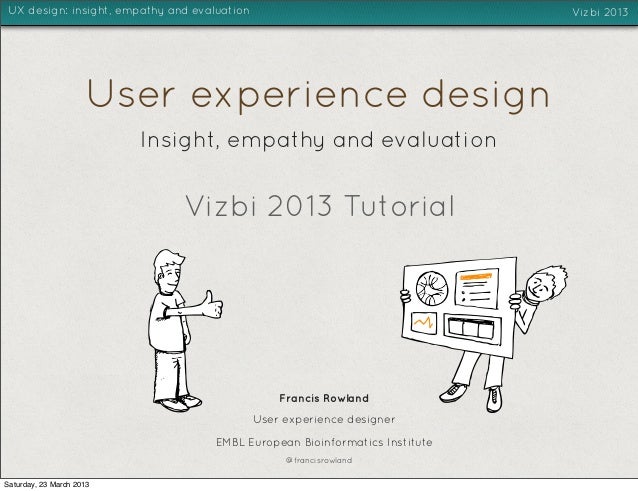The width and height of the screenshot is (638, 491).
Task: Click the circular chart on the board
Action: [432, 288]
